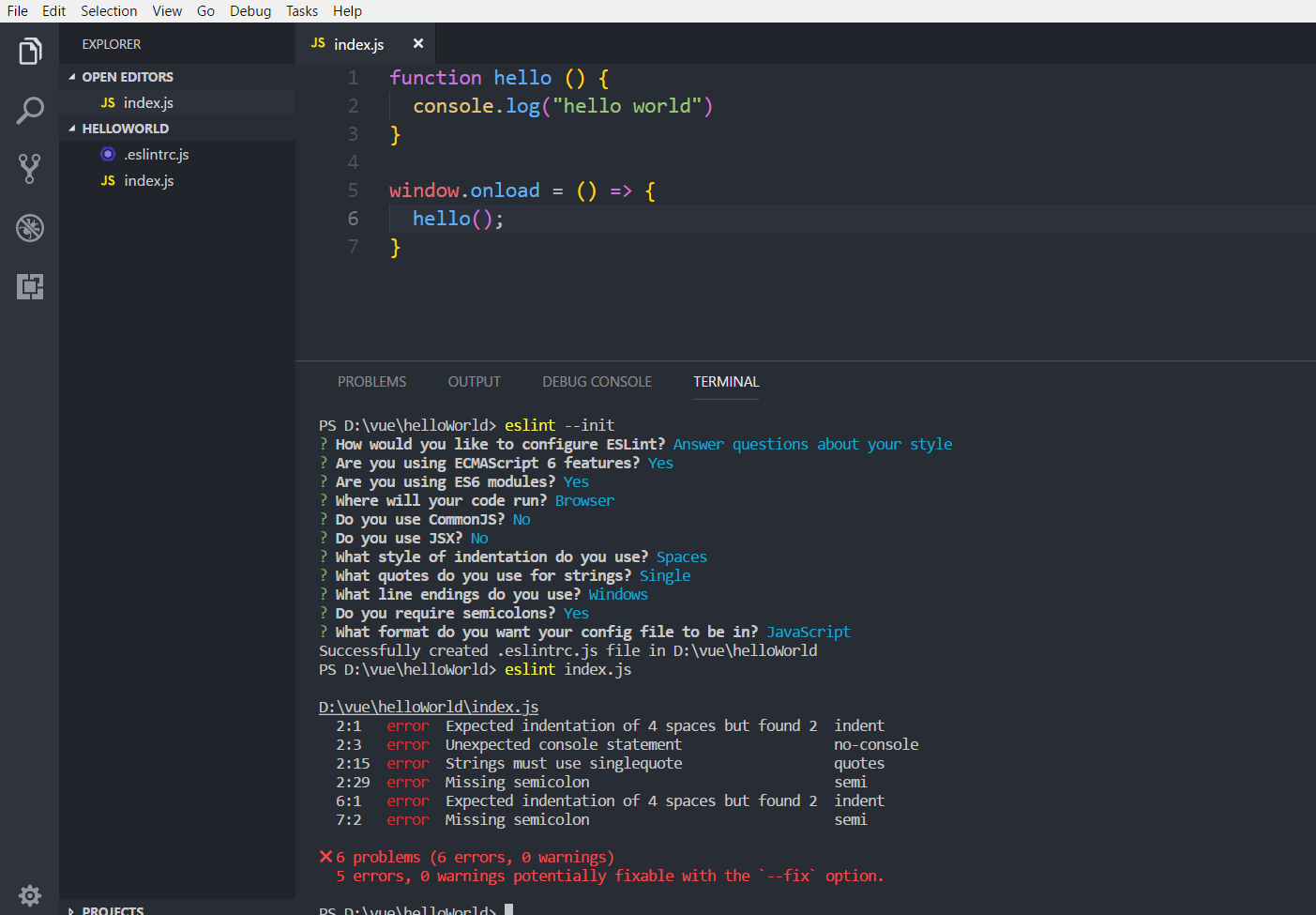Switch to the DEBUG CONSOLE tab

pyautogui.click(x=597, y=382)
